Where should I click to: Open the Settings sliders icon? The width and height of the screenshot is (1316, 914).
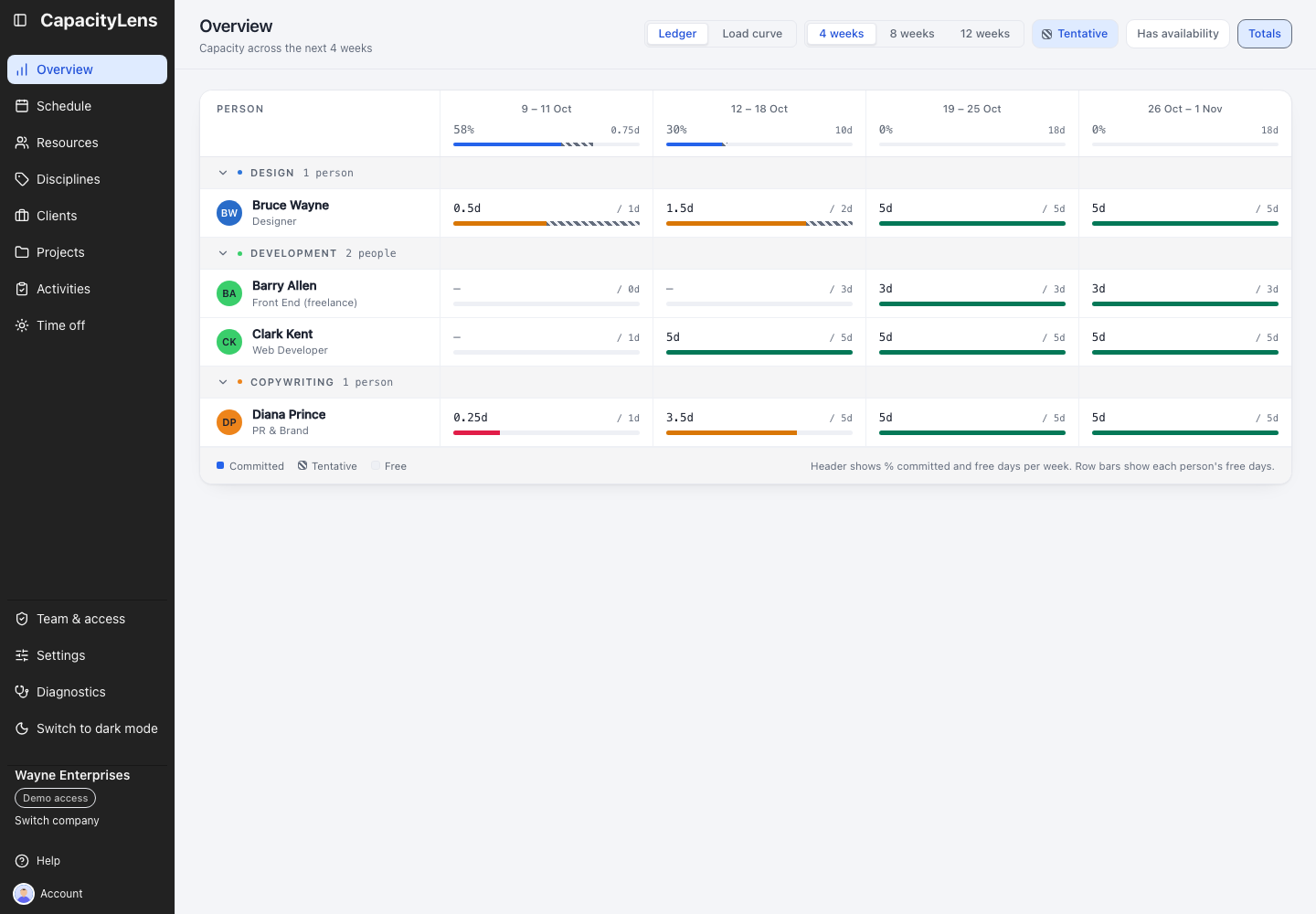coord(22,655)
